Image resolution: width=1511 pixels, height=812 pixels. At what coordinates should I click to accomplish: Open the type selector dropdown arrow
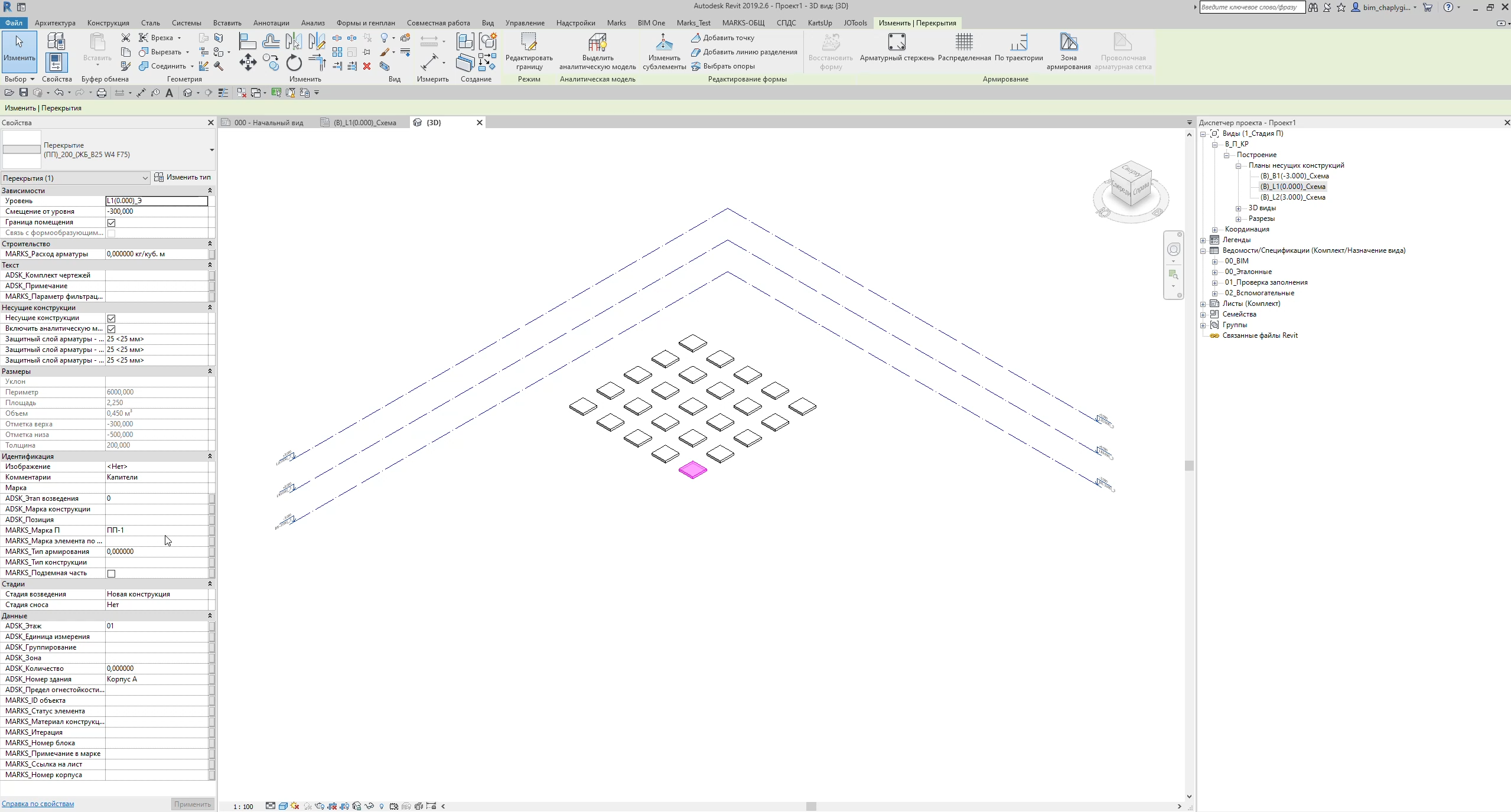[x=211, y=150]
